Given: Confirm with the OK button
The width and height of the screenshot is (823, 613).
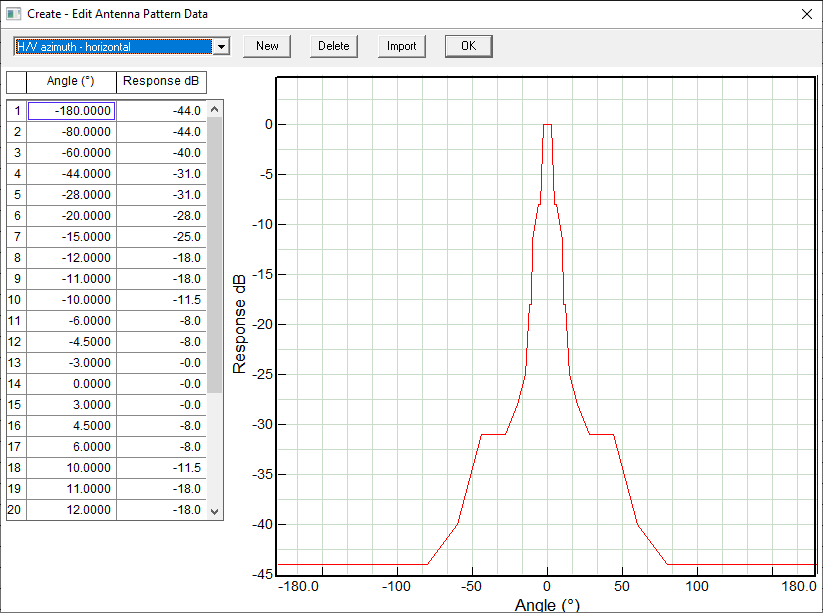Looking at the screenshot, I should [x=468, y=46].
